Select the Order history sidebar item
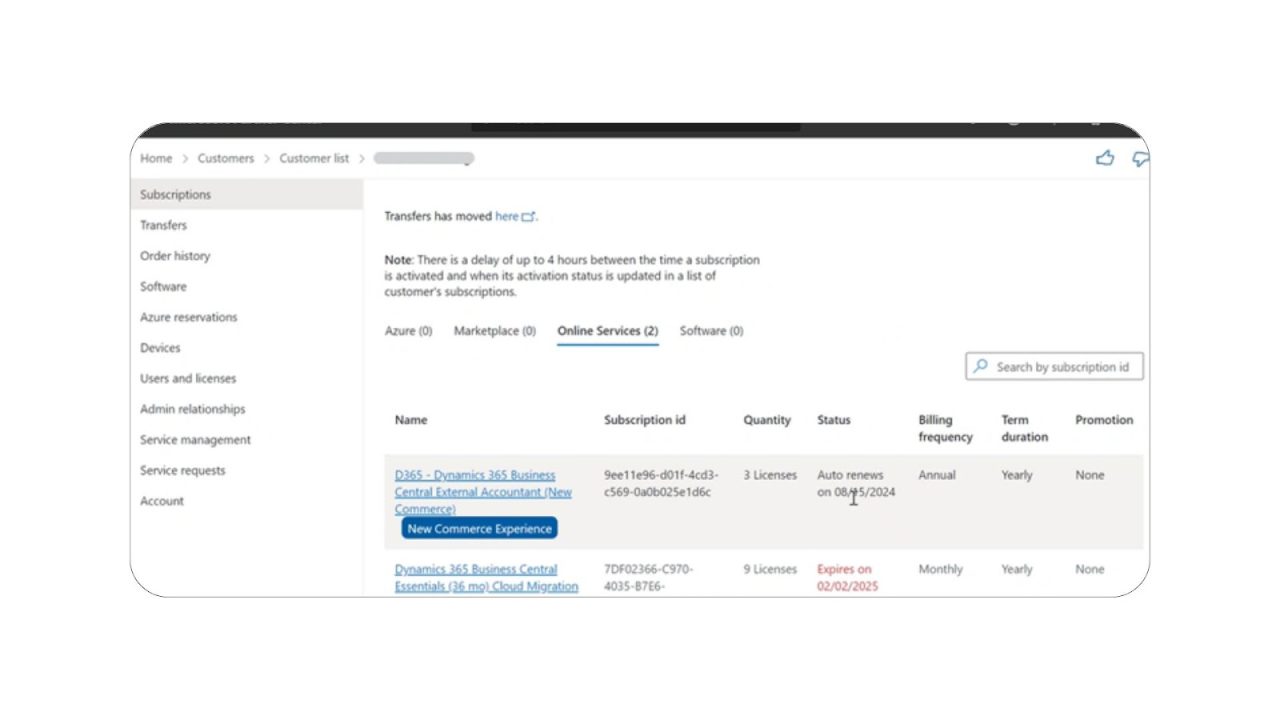 click(x=175, y=256)
